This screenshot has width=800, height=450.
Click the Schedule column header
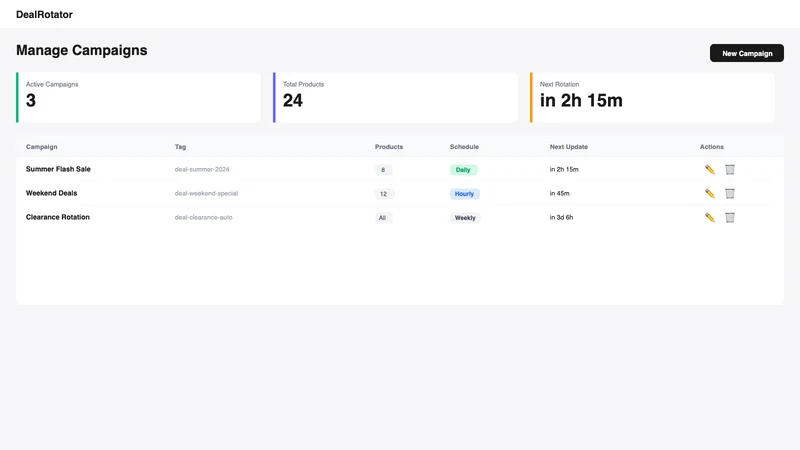(x=464, y=146)
